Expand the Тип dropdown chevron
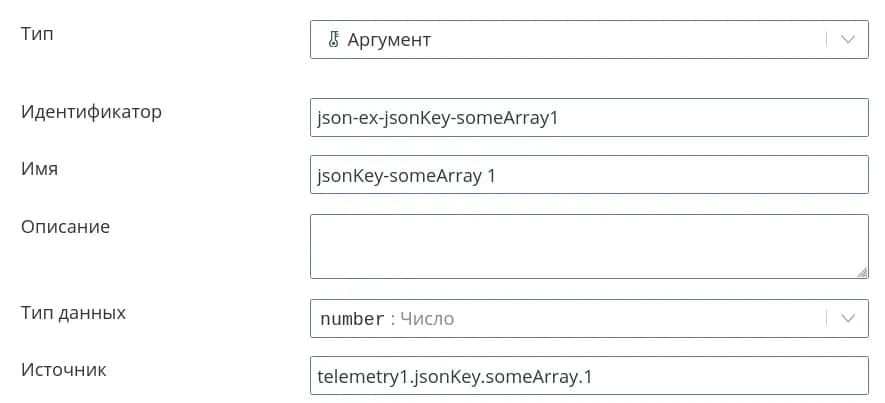 848,40
